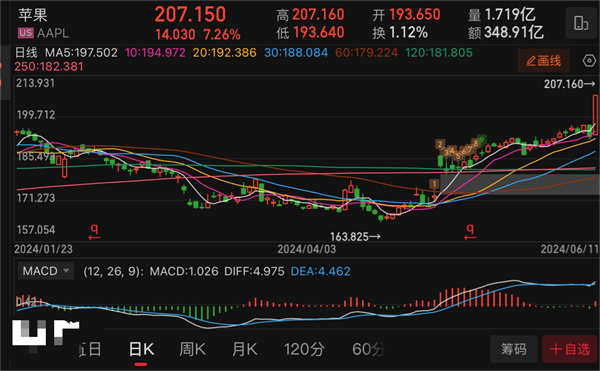Click the 213.931 price axis label
This screenshot has height=371, width=600.
tap(35, 83)
